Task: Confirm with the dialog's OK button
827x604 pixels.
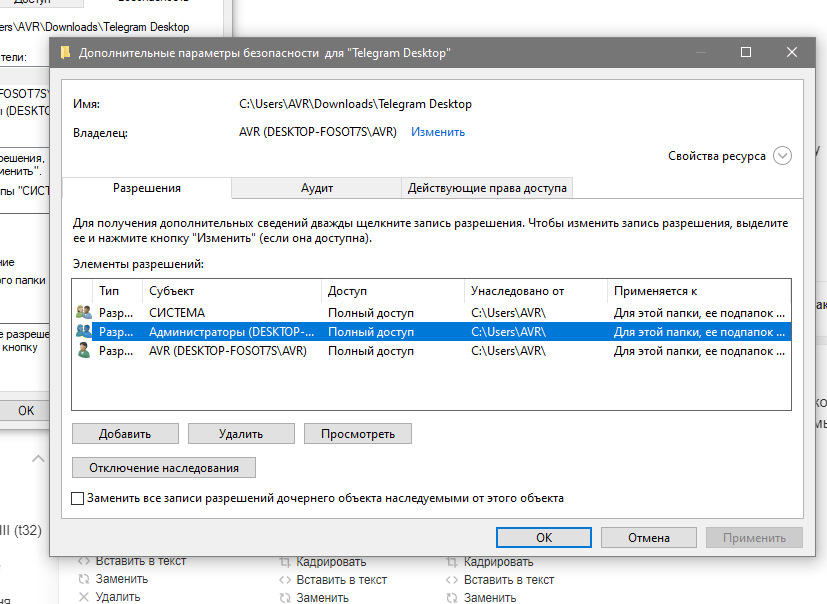Action: 544,538
